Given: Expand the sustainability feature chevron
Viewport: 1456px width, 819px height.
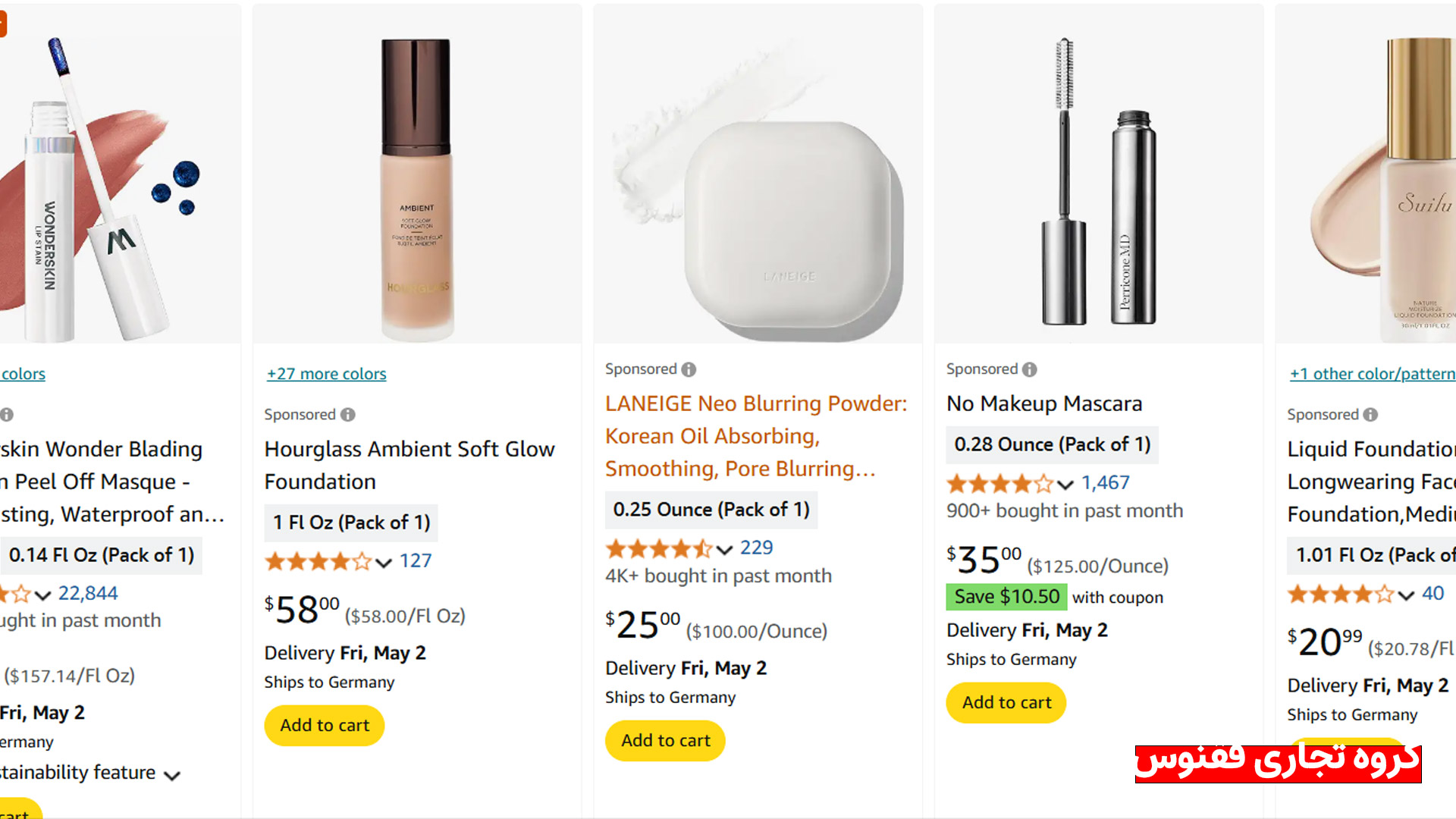Looking at the screenshot, I should (173, 775).
